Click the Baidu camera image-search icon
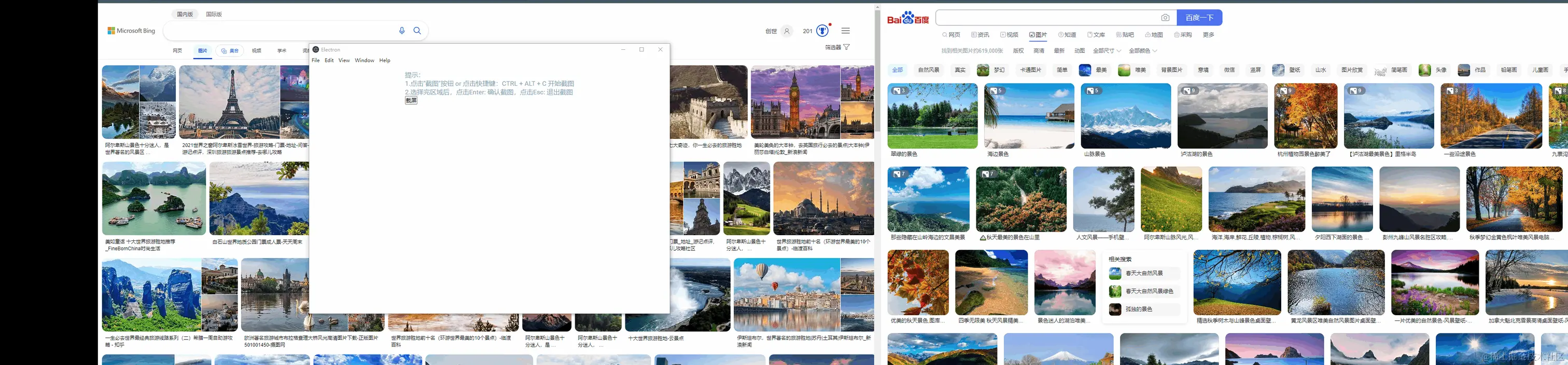Screen dimensions: 1568x365 coord(1165,18)
